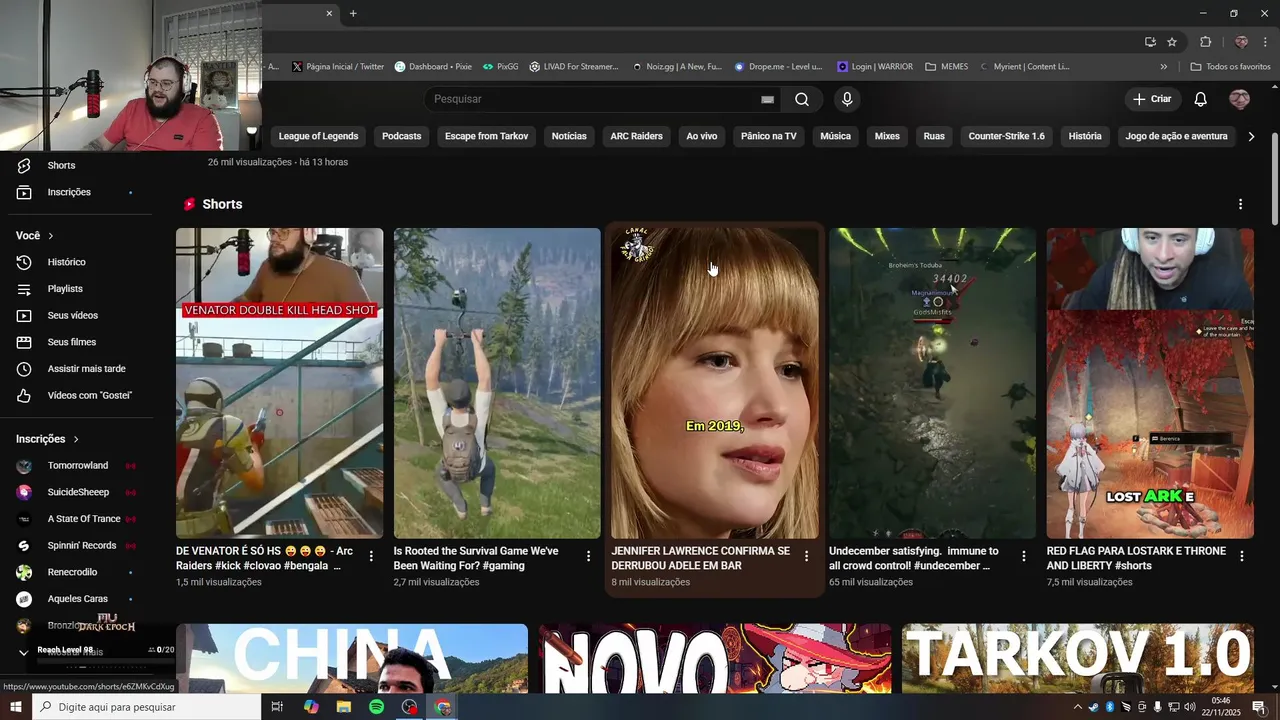Open Dashboard • Pixie bookmark
This screenshot has height=720, width=1280.
tap(433, 67)
